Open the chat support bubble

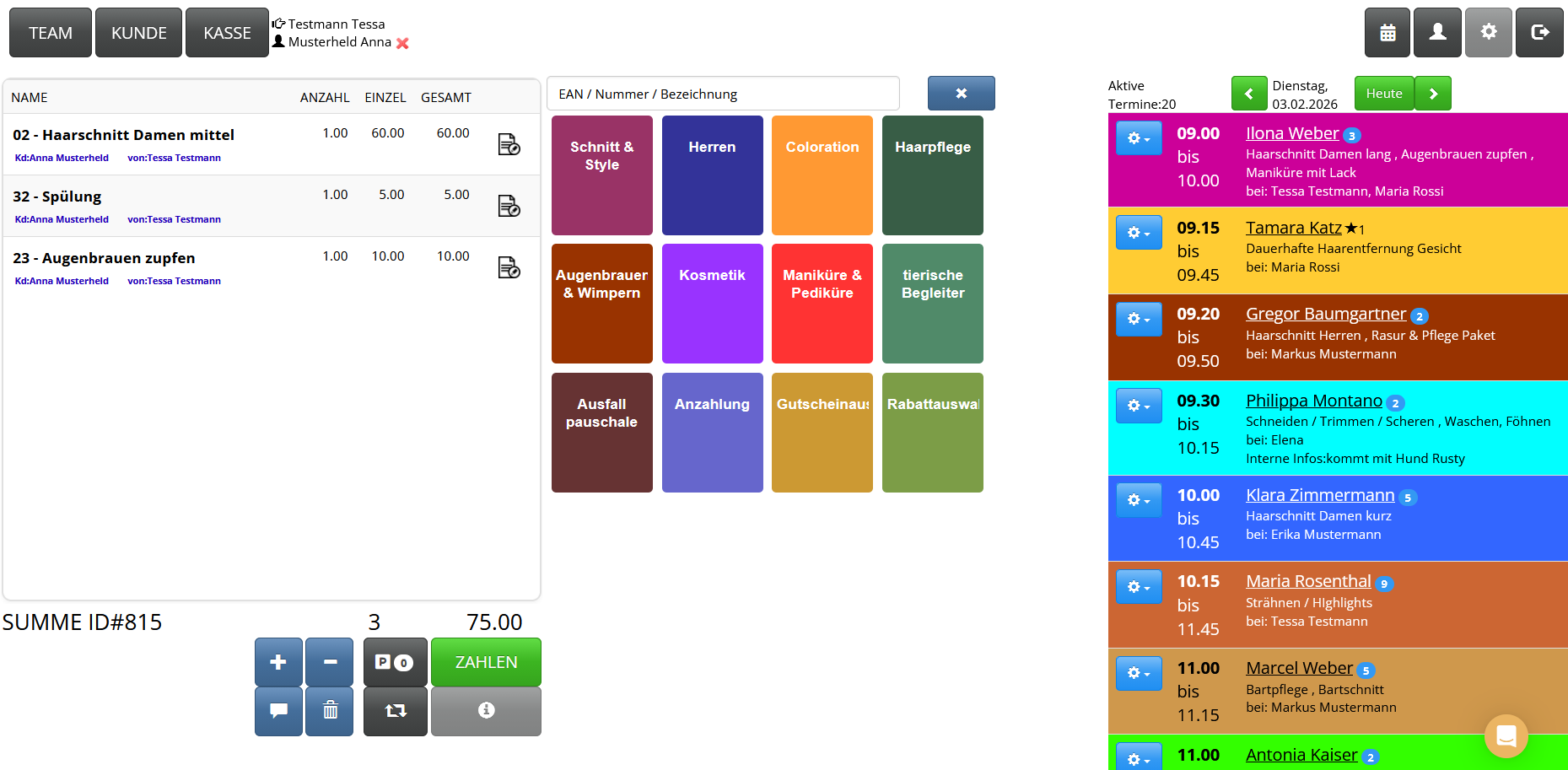tap(1506, 736)
